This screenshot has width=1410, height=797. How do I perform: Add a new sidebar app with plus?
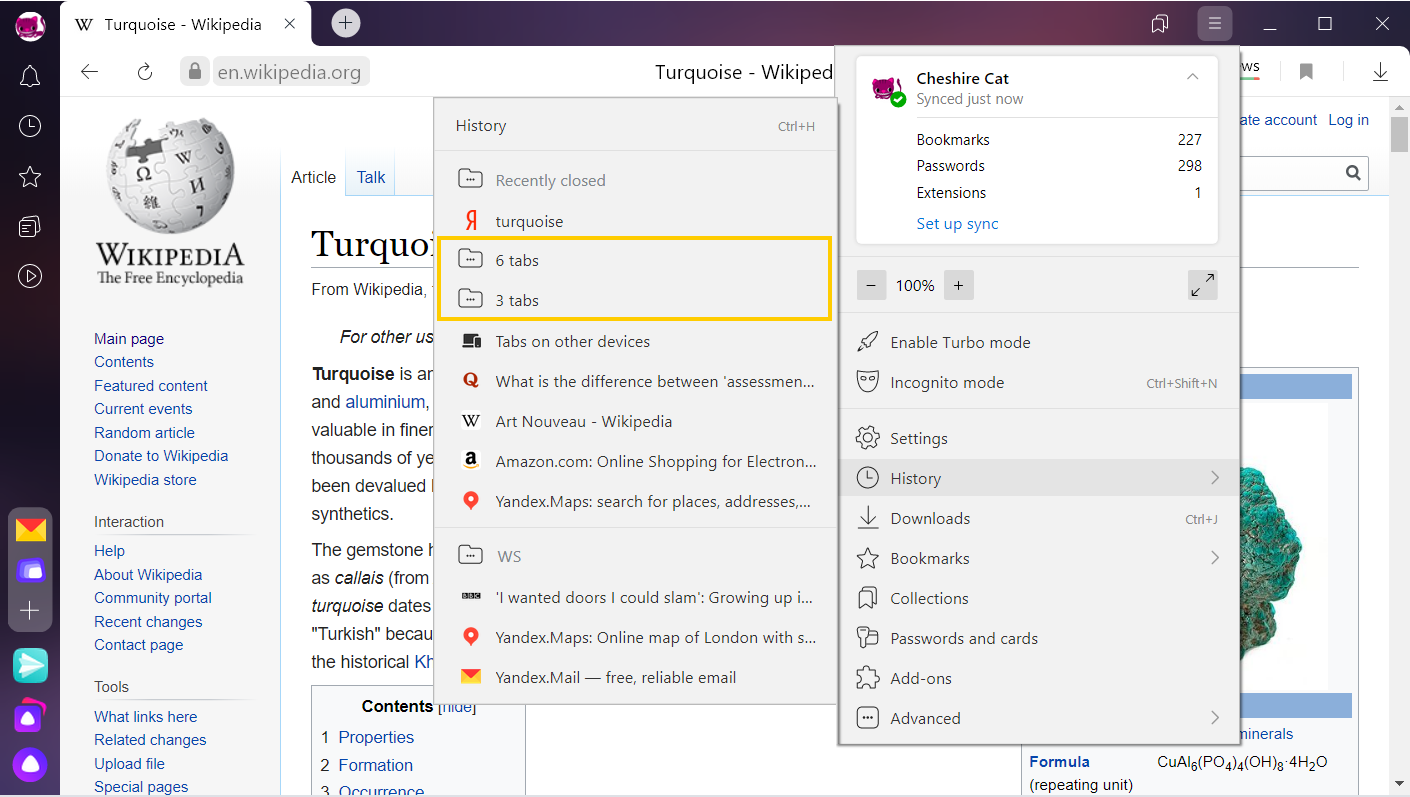[30, 611]
